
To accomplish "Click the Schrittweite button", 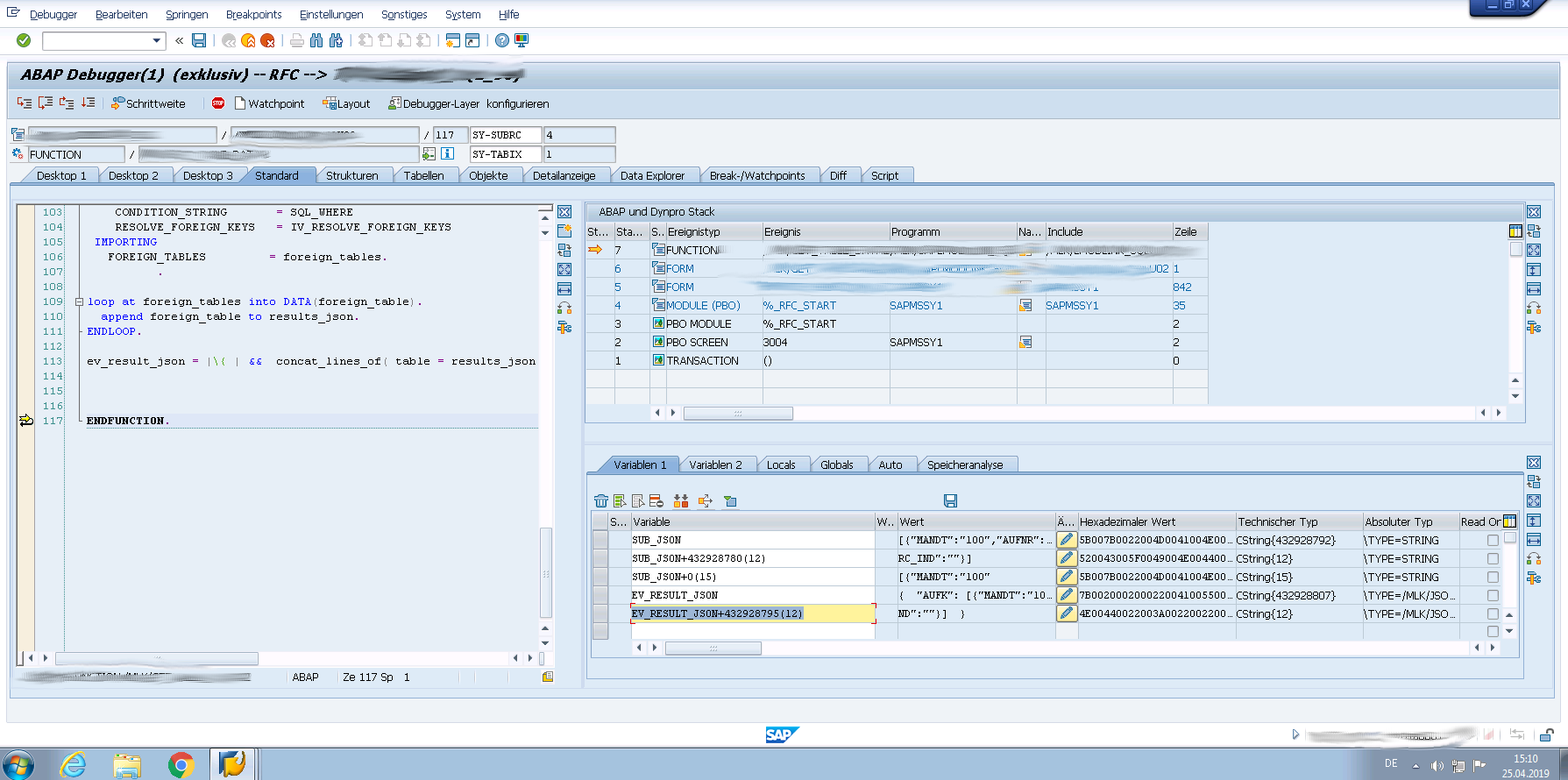I will 149,103.
